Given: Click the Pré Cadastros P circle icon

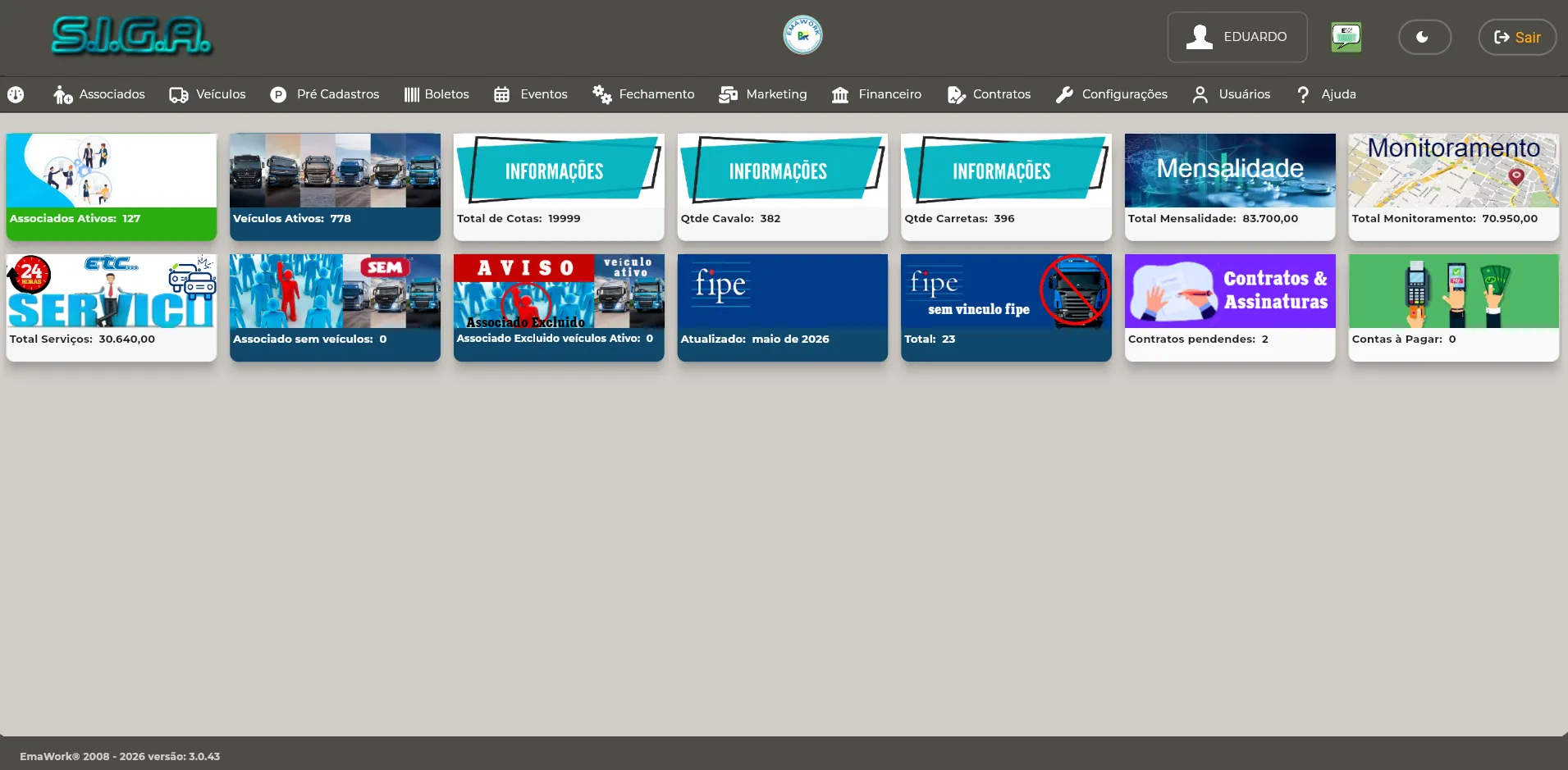Looking at the screenshot, I should tap(279, 95).
